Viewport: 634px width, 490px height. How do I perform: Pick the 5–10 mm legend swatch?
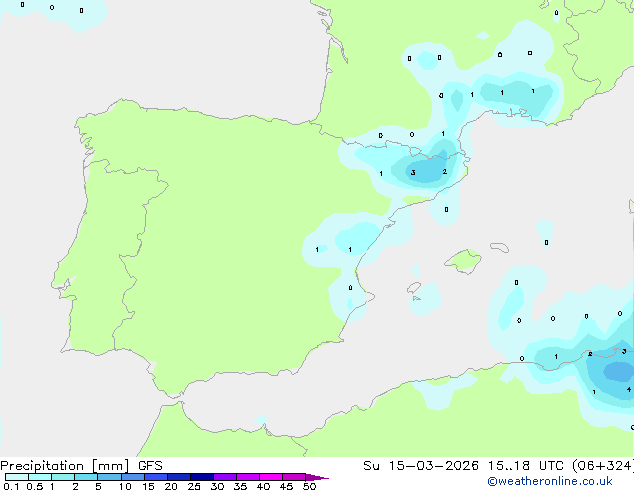coord(109,477)
